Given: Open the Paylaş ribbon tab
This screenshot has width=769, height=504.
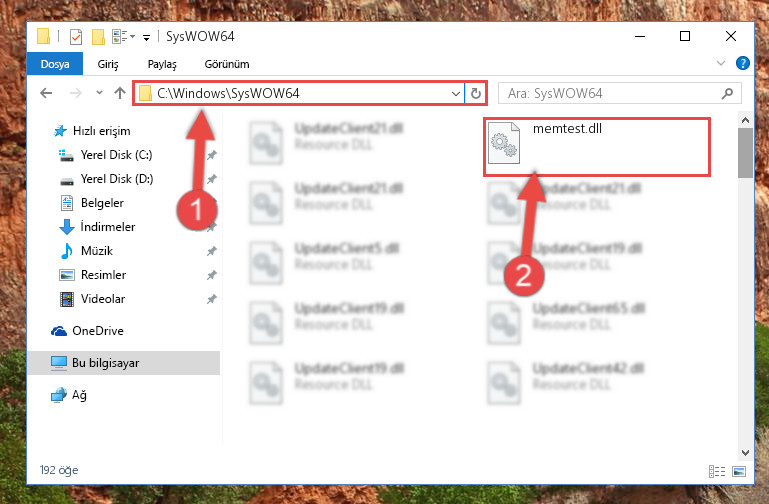Looking at the screenshot, I should tap(162, 64).
